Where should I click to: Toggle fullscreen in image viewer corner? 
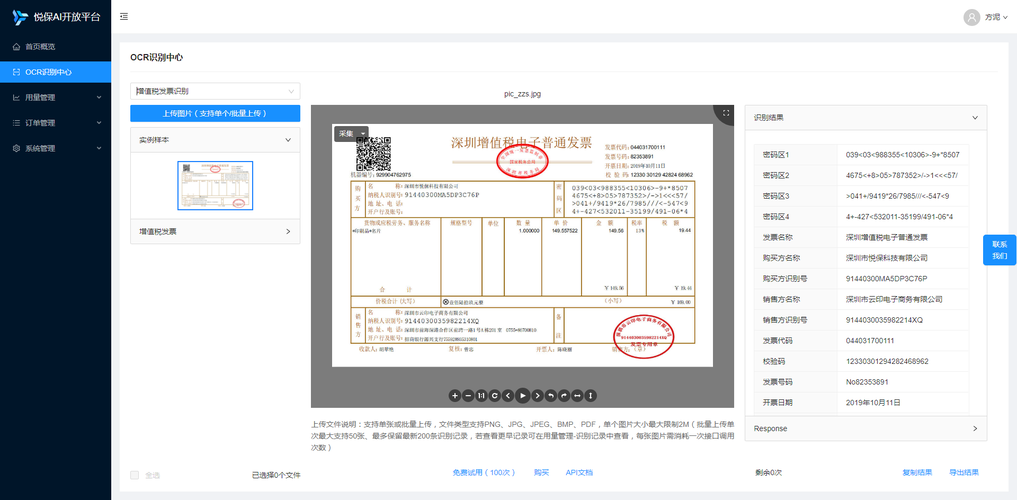726,113
